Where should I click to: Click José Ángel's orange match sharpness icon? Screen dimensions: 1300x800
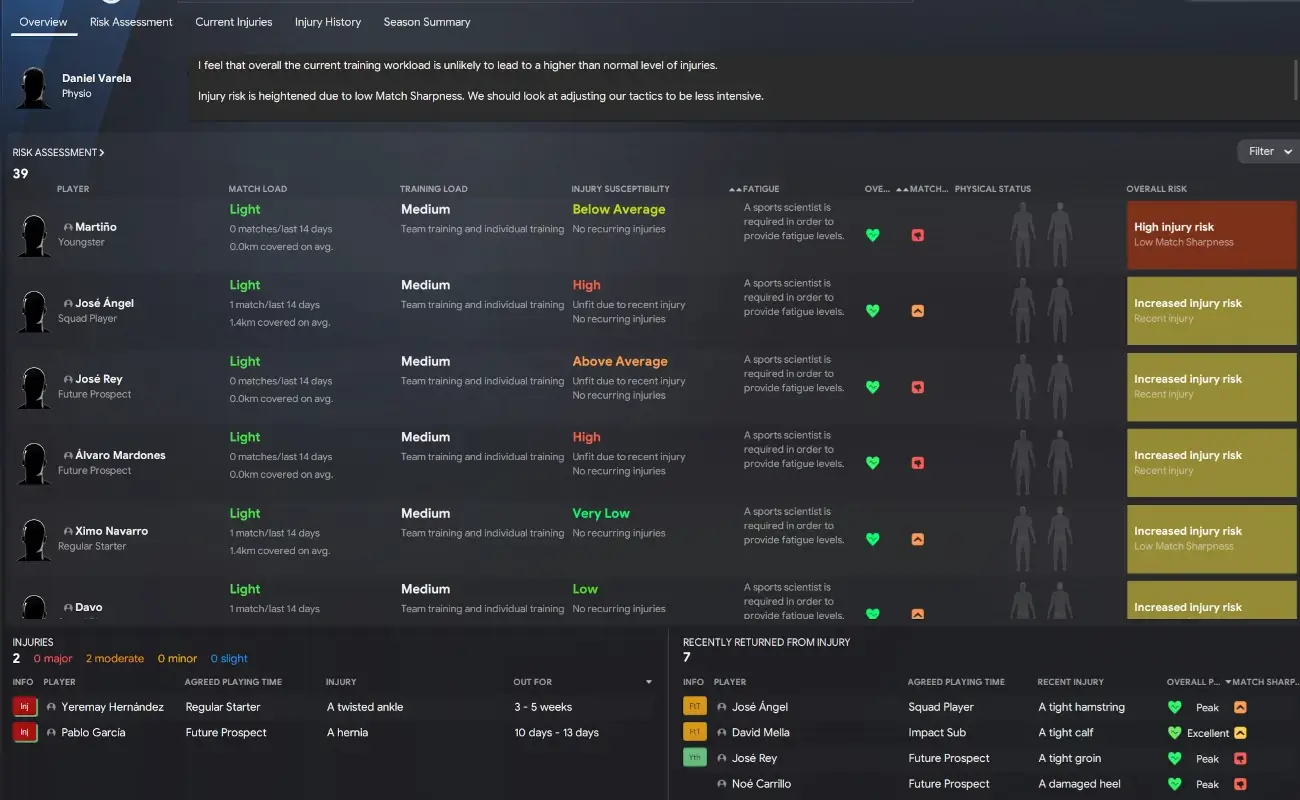[x=917, y=311]
